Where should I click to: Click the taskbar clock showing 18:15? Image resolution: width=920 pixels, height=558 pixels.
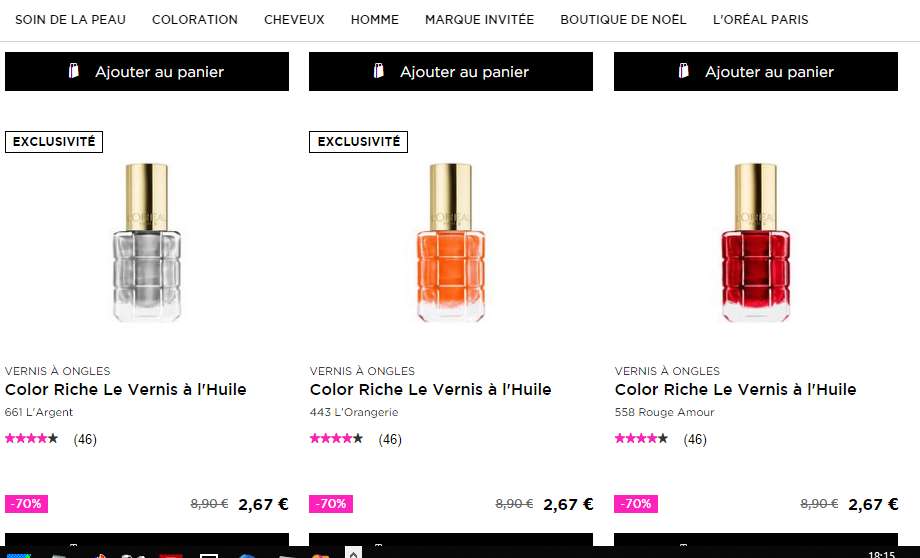881,554
